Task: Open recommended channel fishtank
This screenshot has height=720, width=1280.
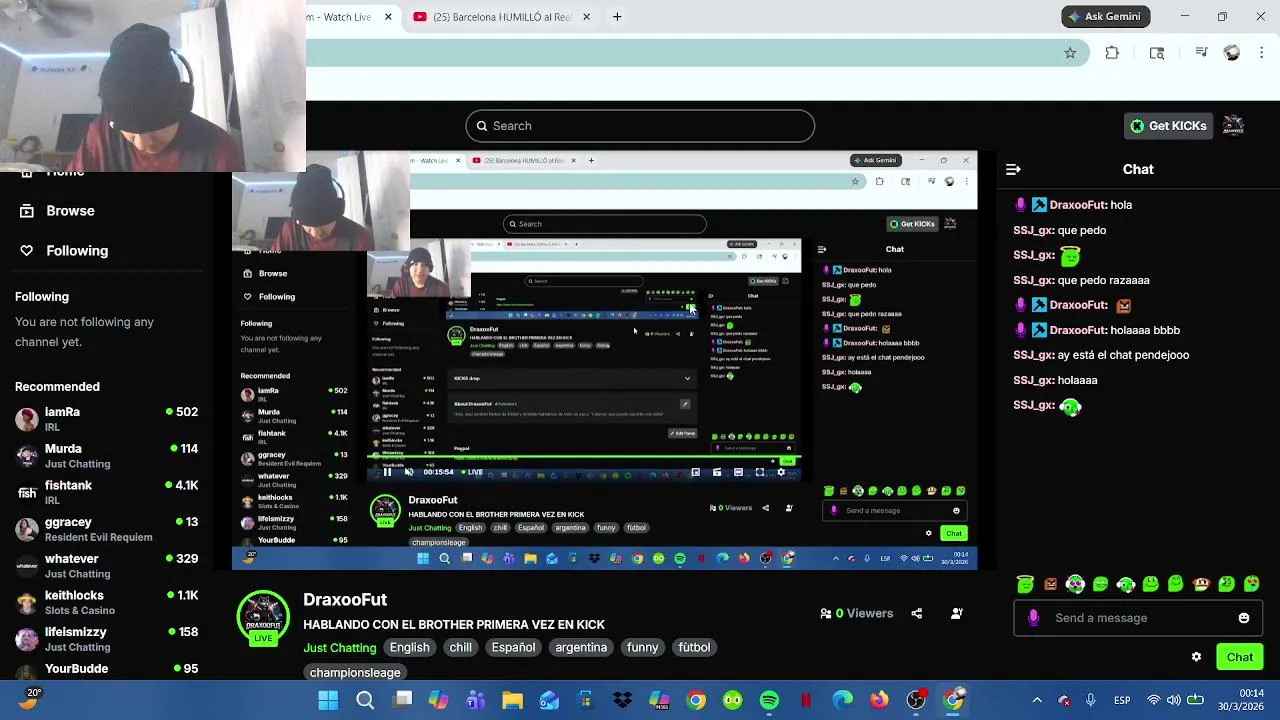Action: (106, 492)
